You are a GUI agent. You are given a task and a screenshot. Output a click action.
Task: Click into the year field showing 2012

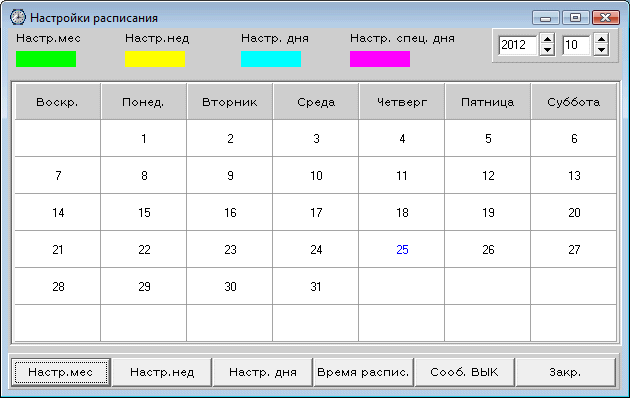[x=518, y=45]
